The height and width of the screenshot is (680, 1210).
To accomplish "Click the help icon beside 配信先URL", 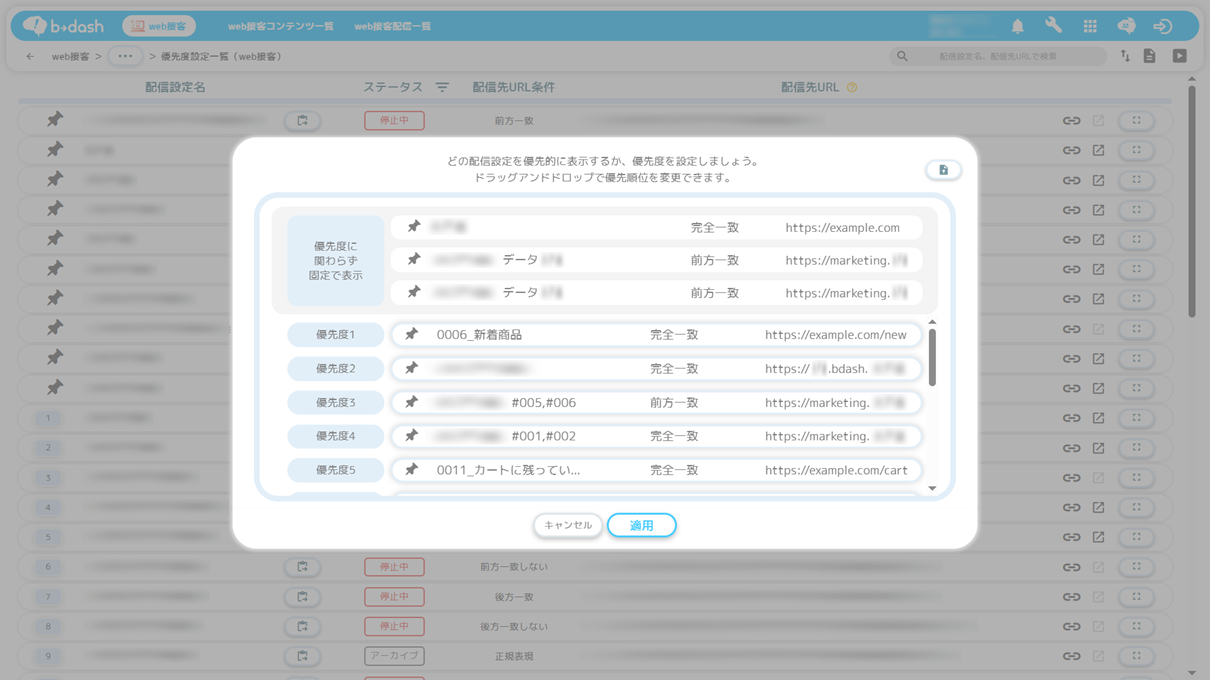I will pos(852,88).
